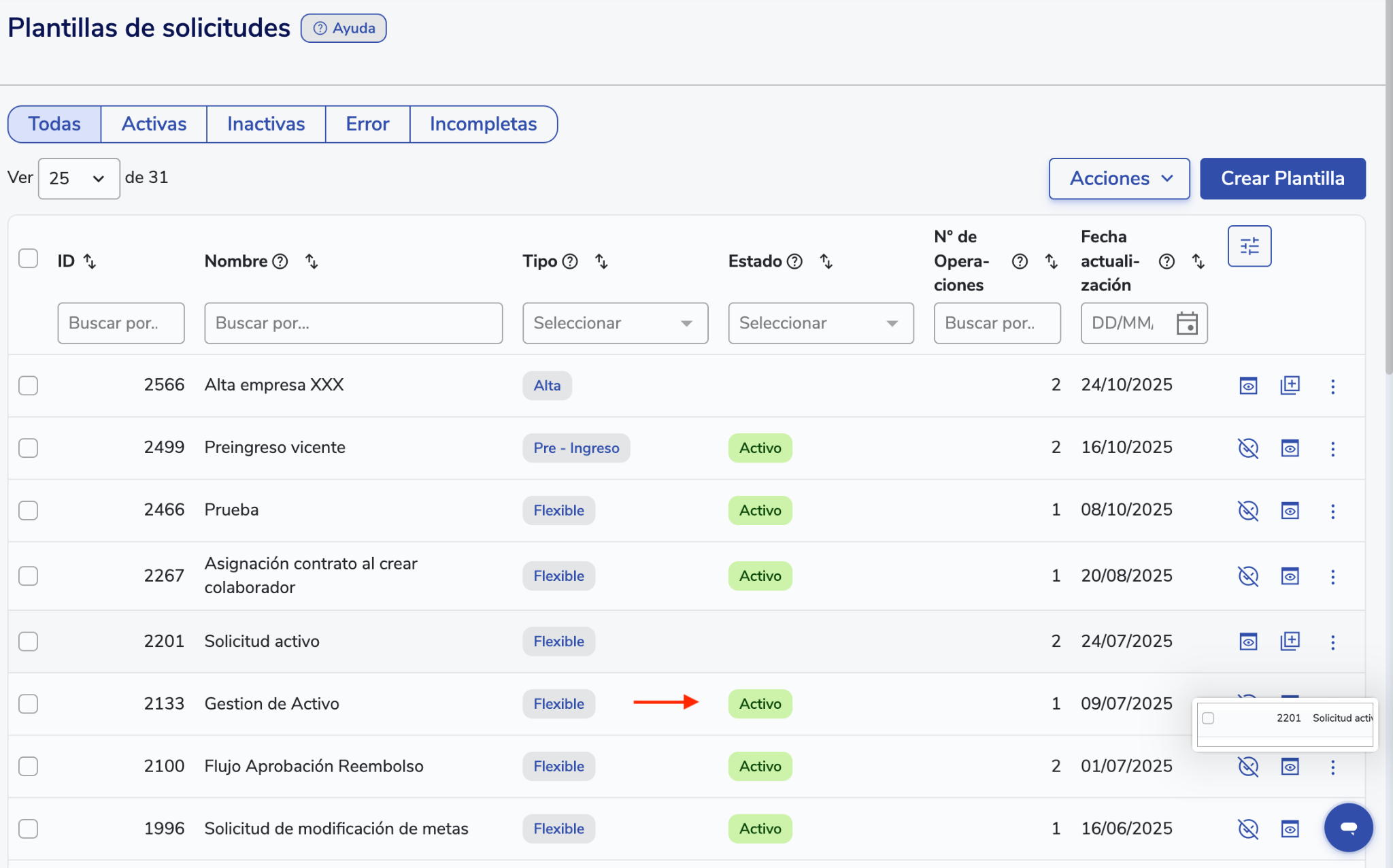Image resolution: width=1393 pixels, height=868 pixels.
Task: Switch to the Inactivas tab
Action: point(266,124)
